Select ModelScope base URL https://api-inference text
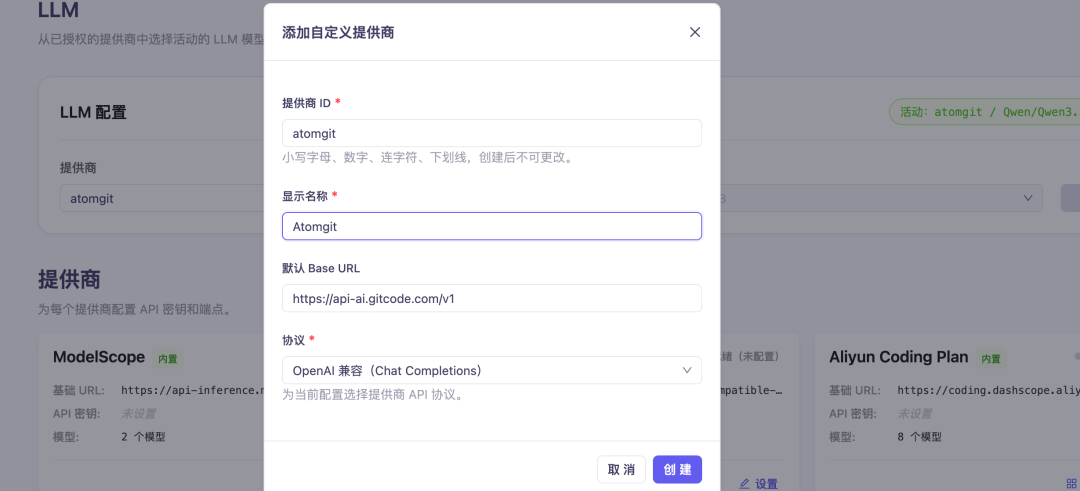The image size is (1080, 491). click(193, 390)
